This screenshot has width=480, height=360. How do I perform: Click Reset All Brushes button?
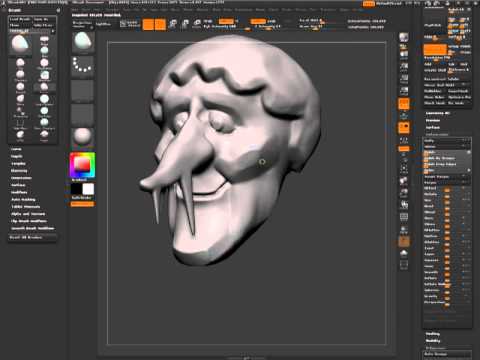(x=32, y=237)
